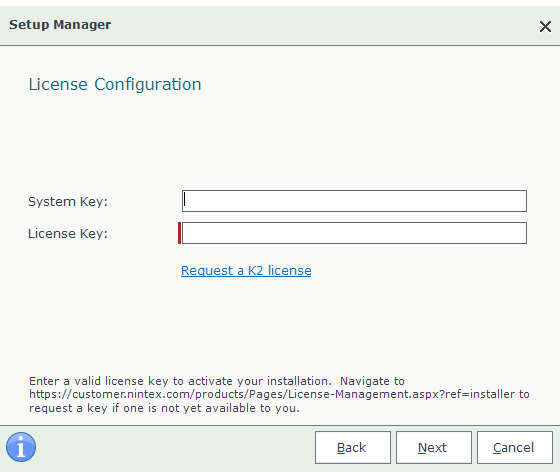Abort setup with the Cancel button
The height and width of the screenshot is (472, 560).
[515, 447]
